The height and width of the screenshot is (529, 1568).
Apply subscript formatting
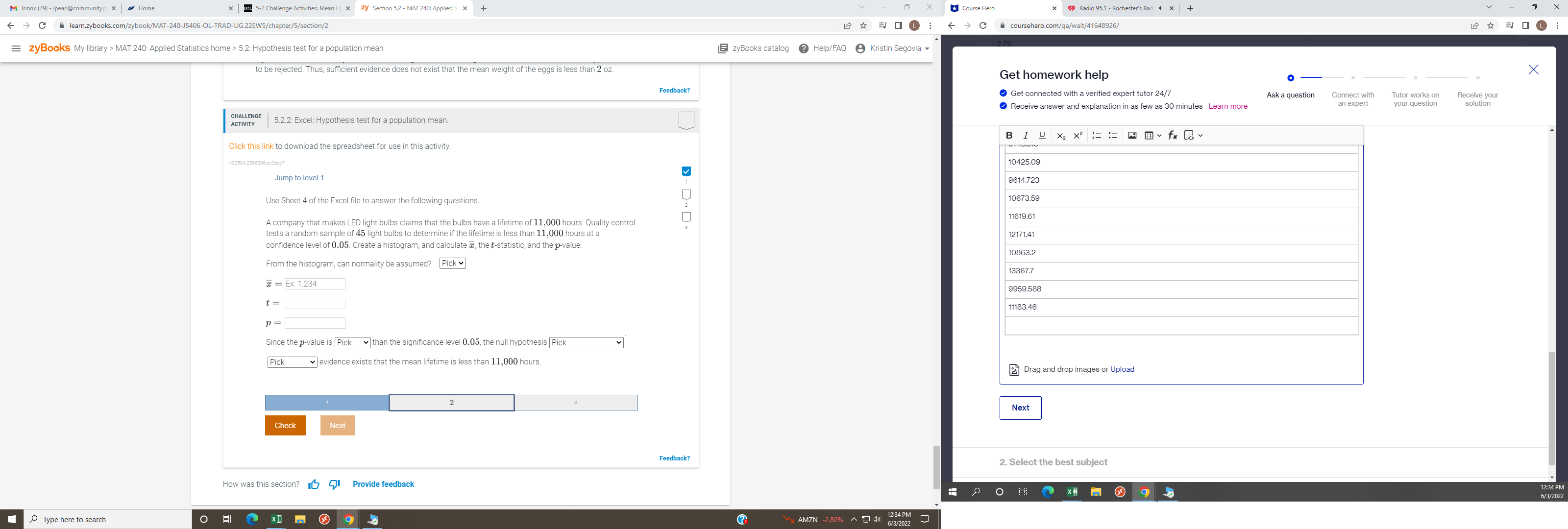[x=1061, y=135]
